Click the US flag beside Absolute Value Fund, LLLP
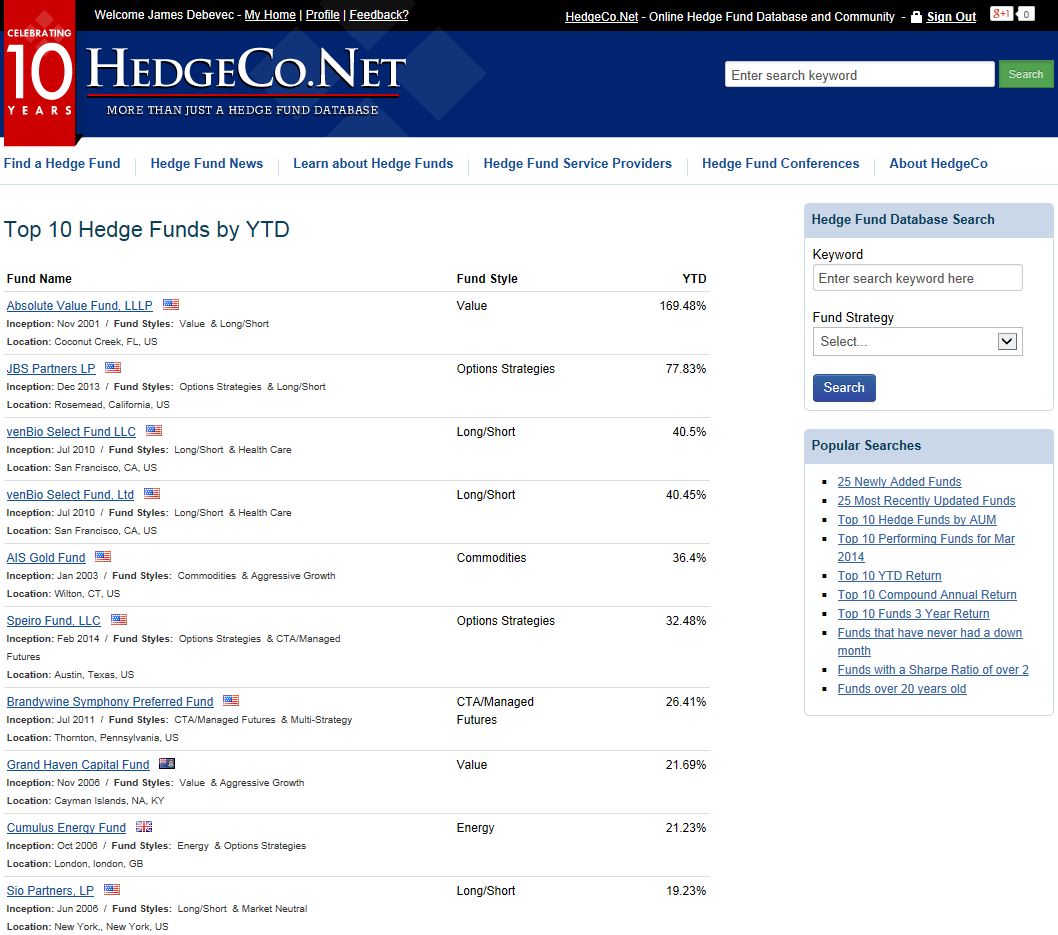This screenshot has width=1058, height=935. point(171,304)
